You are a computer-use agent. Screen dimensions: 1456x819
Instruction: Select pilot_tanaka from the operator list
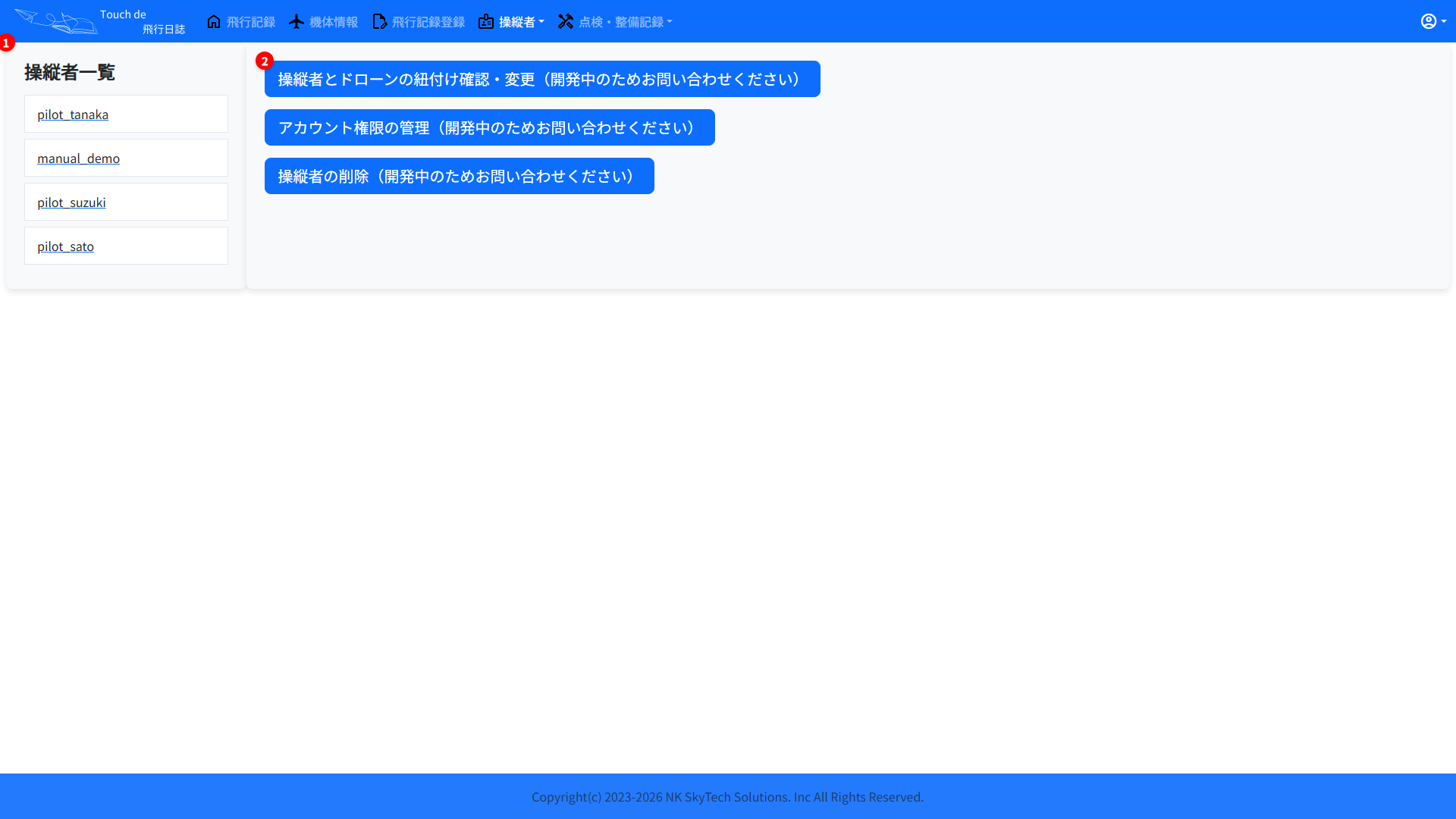73,115
